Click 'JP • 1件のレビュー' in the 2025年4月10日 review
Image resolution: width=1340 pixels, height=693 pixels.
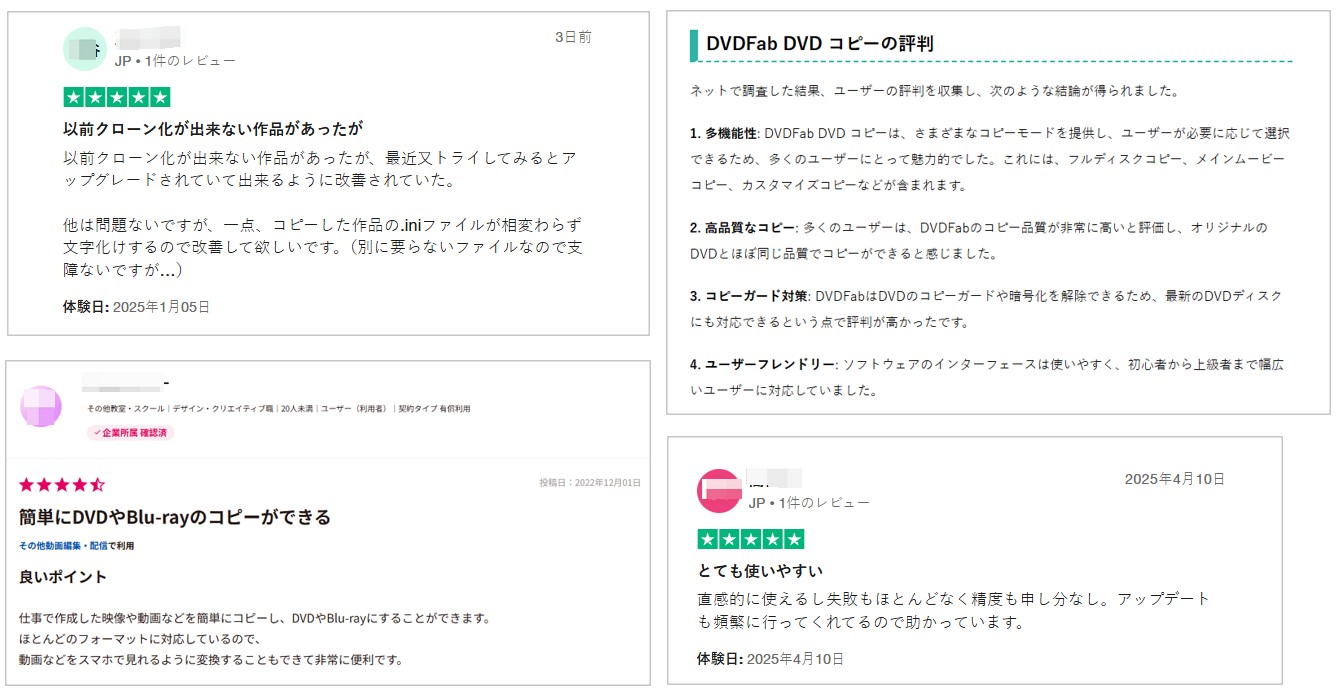(x=809, y=503)
